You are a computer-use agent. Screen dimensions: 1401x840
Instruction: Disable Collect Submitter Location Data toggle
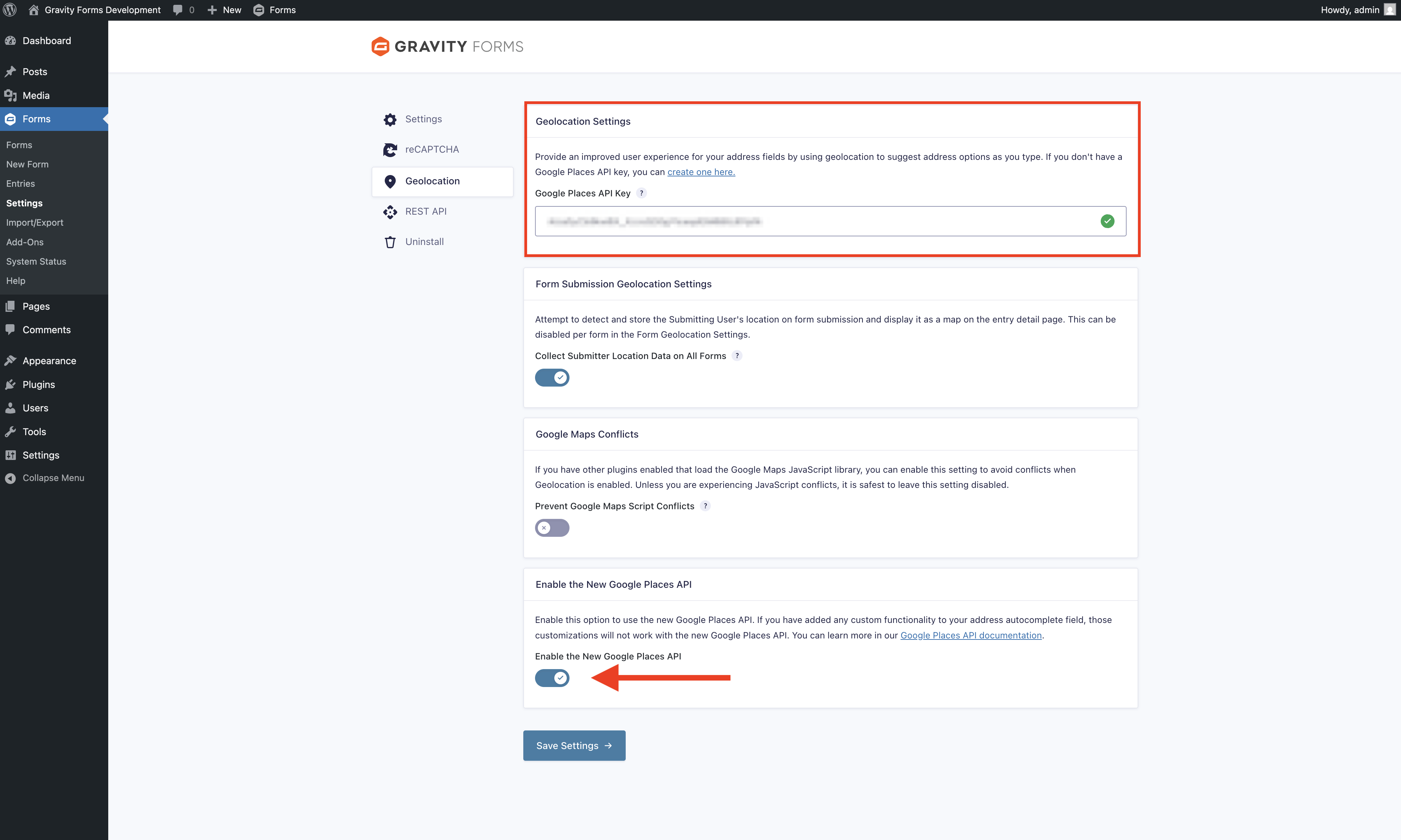tap(552, 378)
